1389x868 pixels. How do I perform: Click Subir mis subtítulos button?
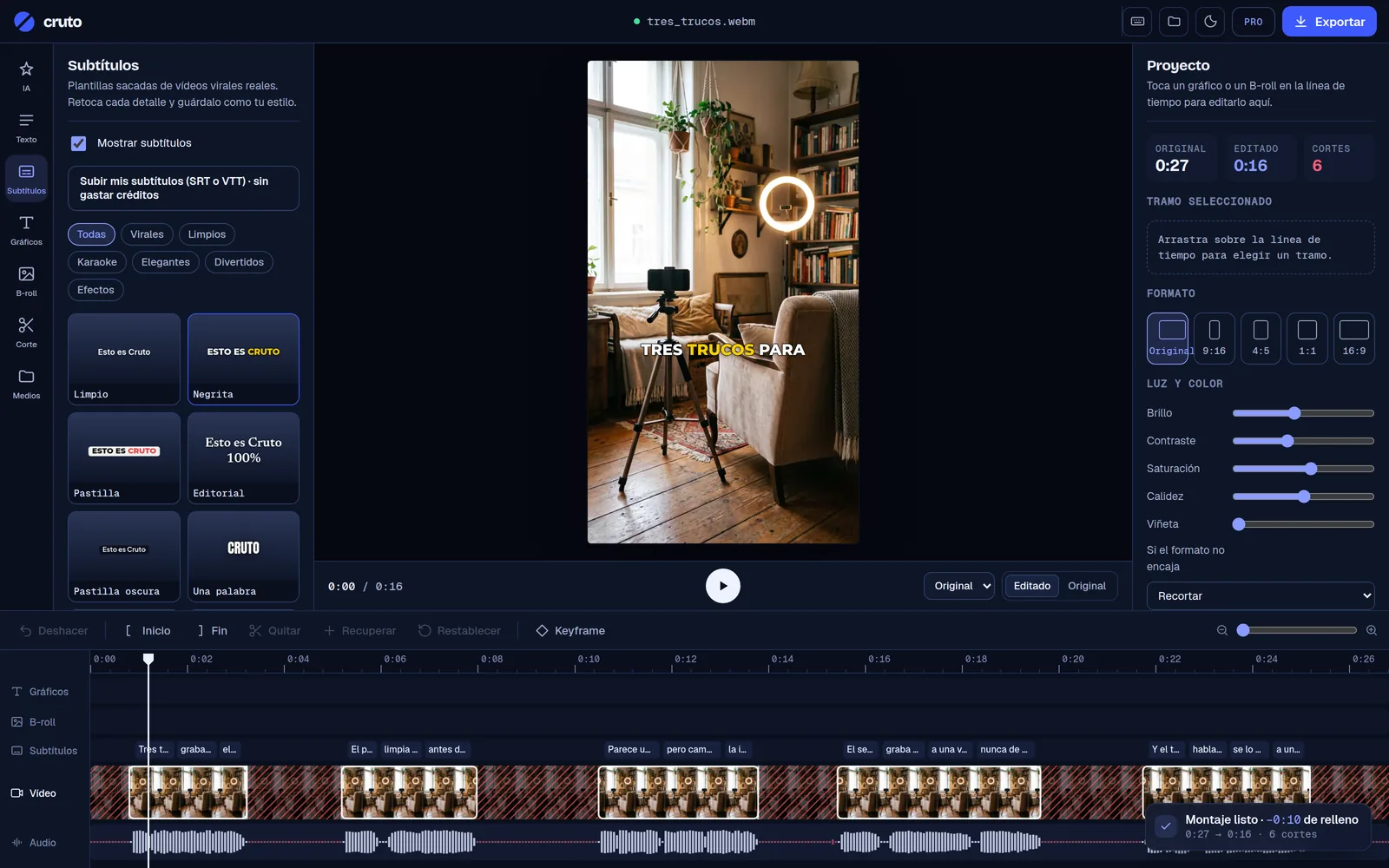pos(183,188)
